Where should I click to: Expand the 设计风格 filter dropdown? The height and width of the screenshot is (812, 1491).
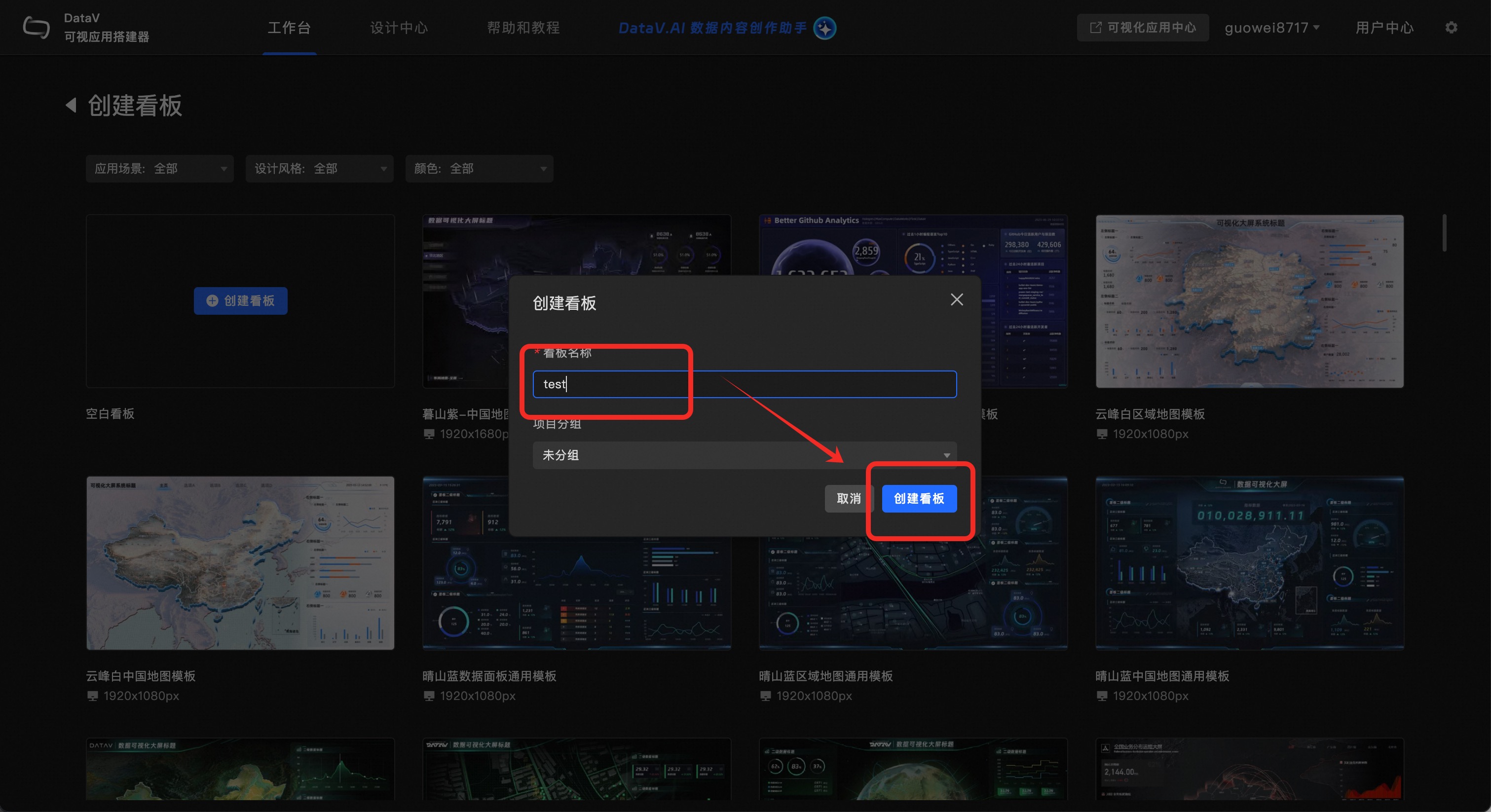coord(320,168)
